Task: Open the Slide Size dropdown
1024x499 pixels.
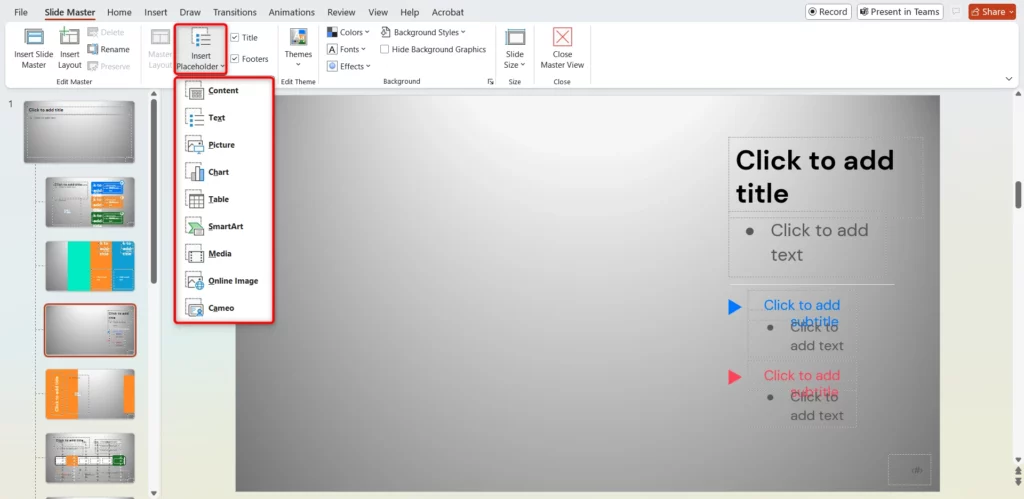Action: click(x=515, y=48)
